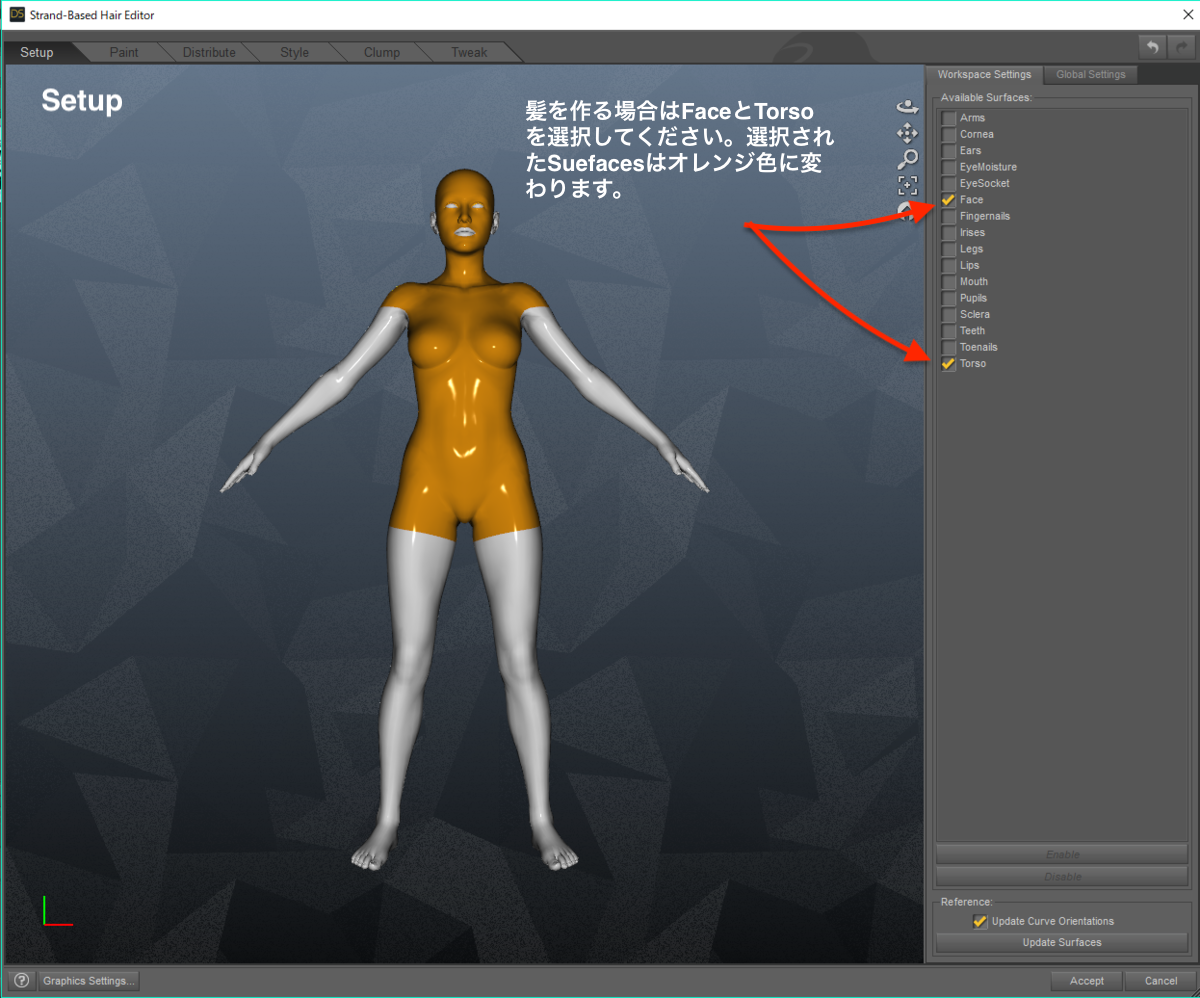Open the help question mark icon
The width and height of the screenshot is (1200, 998).
pos(21,981)
